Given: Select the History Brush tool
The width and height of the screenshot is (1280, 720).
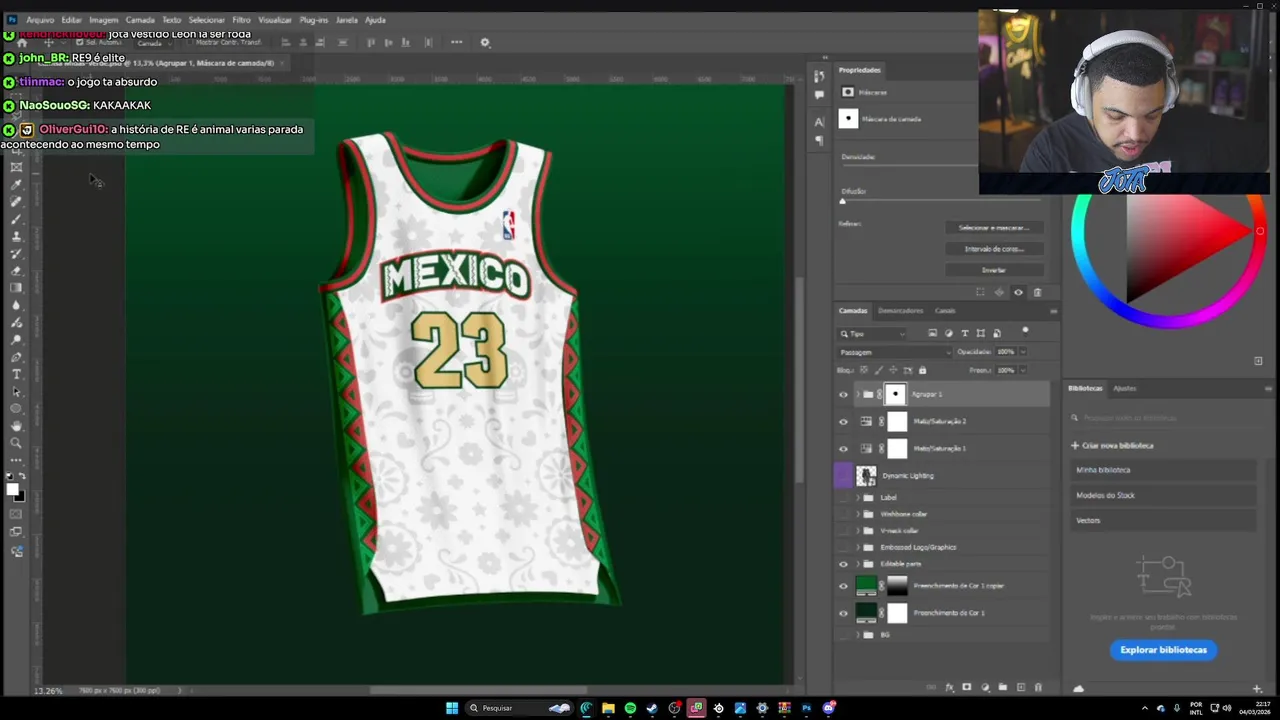Looking at the screenshot, I should tap(16, 253).
